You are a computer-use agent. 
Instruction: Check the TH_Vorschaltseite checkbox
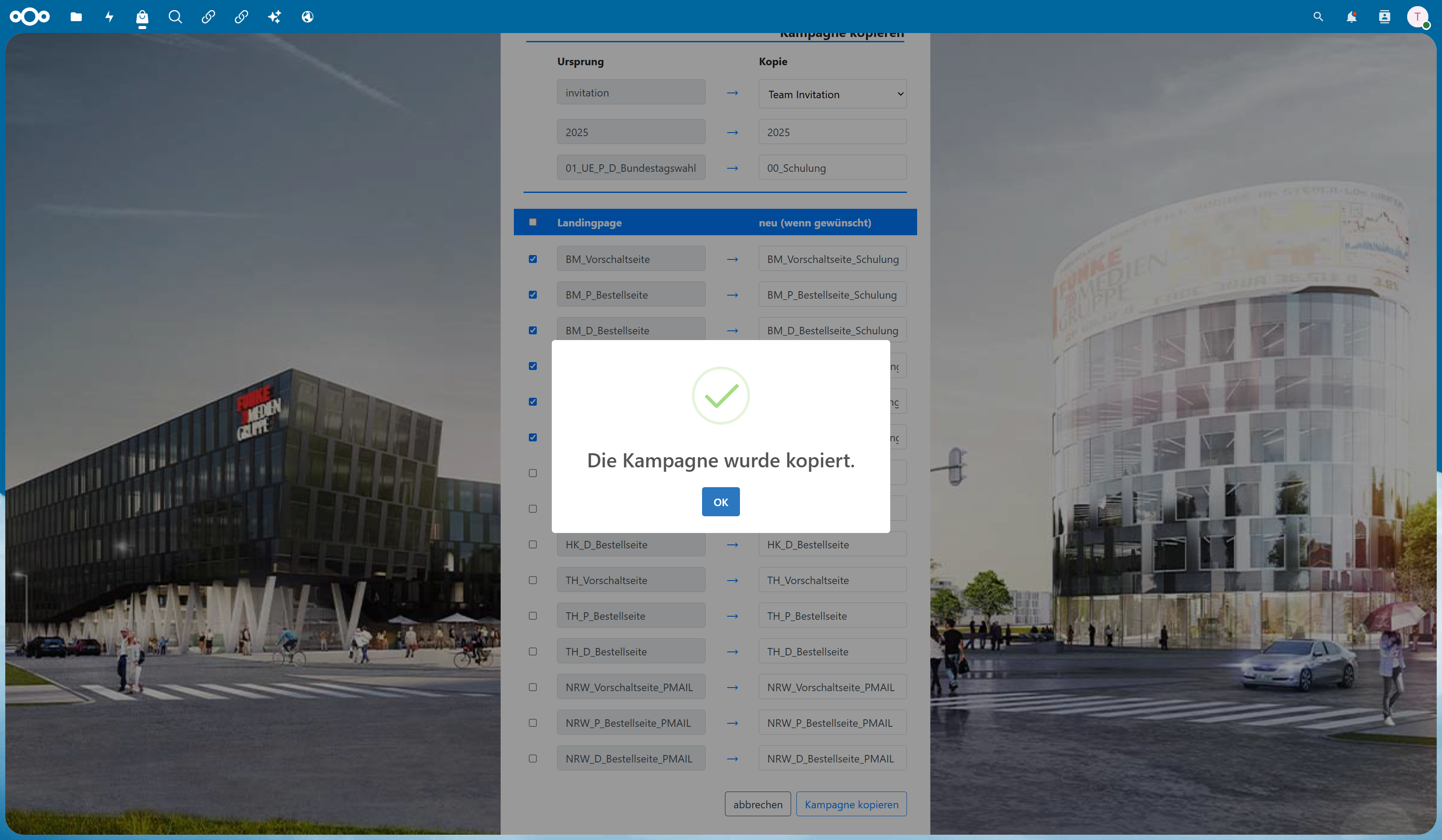533,580
